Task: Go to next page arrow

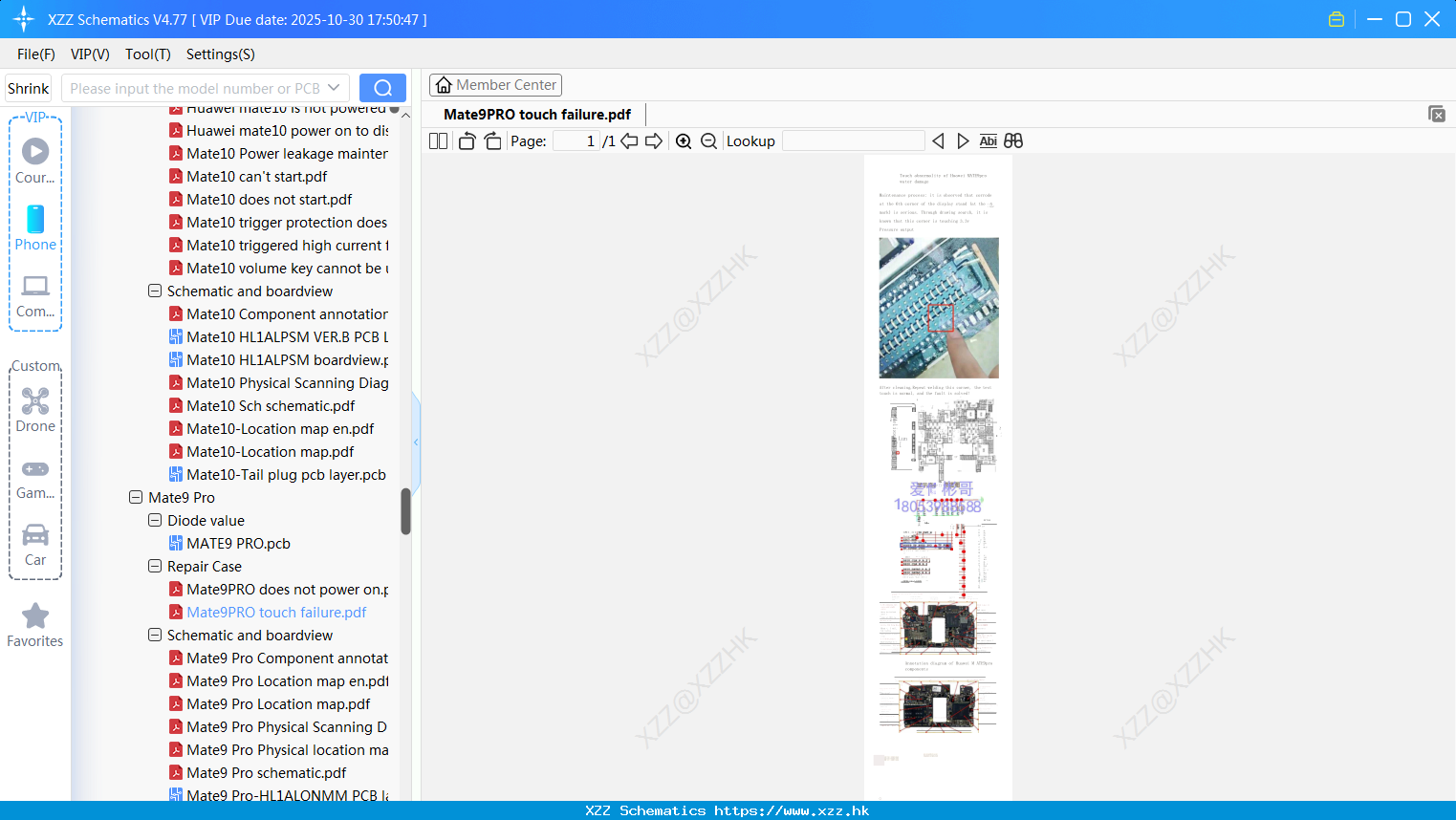Action: coord(654,141)
